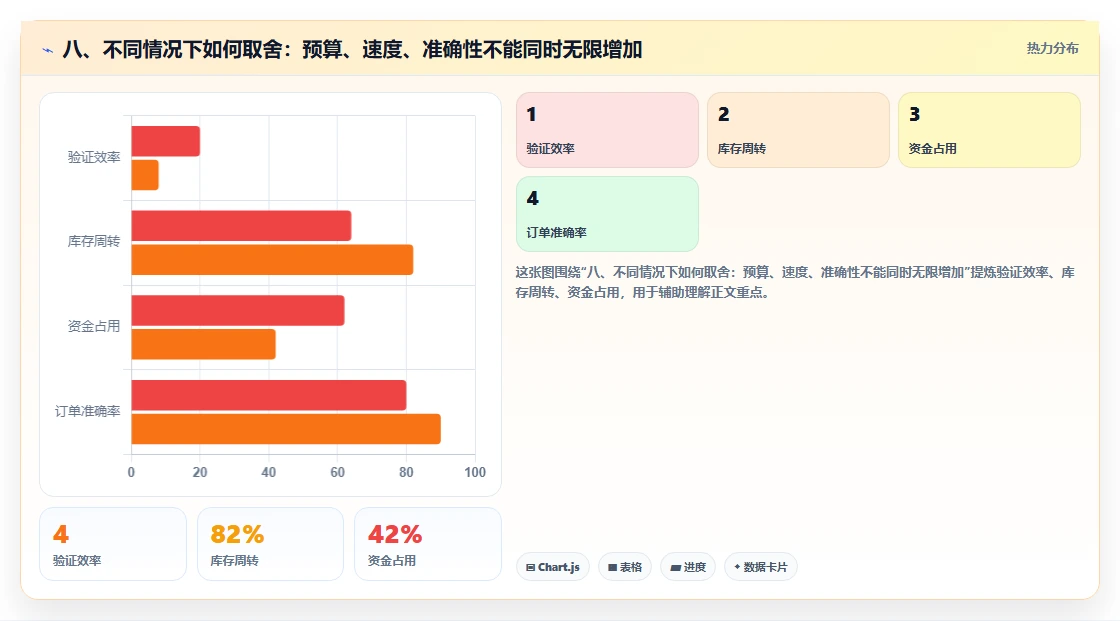This screenshot has height=621, width=1120.
Task: Click the 热力分布 label in header
Action: [1052, 49]
